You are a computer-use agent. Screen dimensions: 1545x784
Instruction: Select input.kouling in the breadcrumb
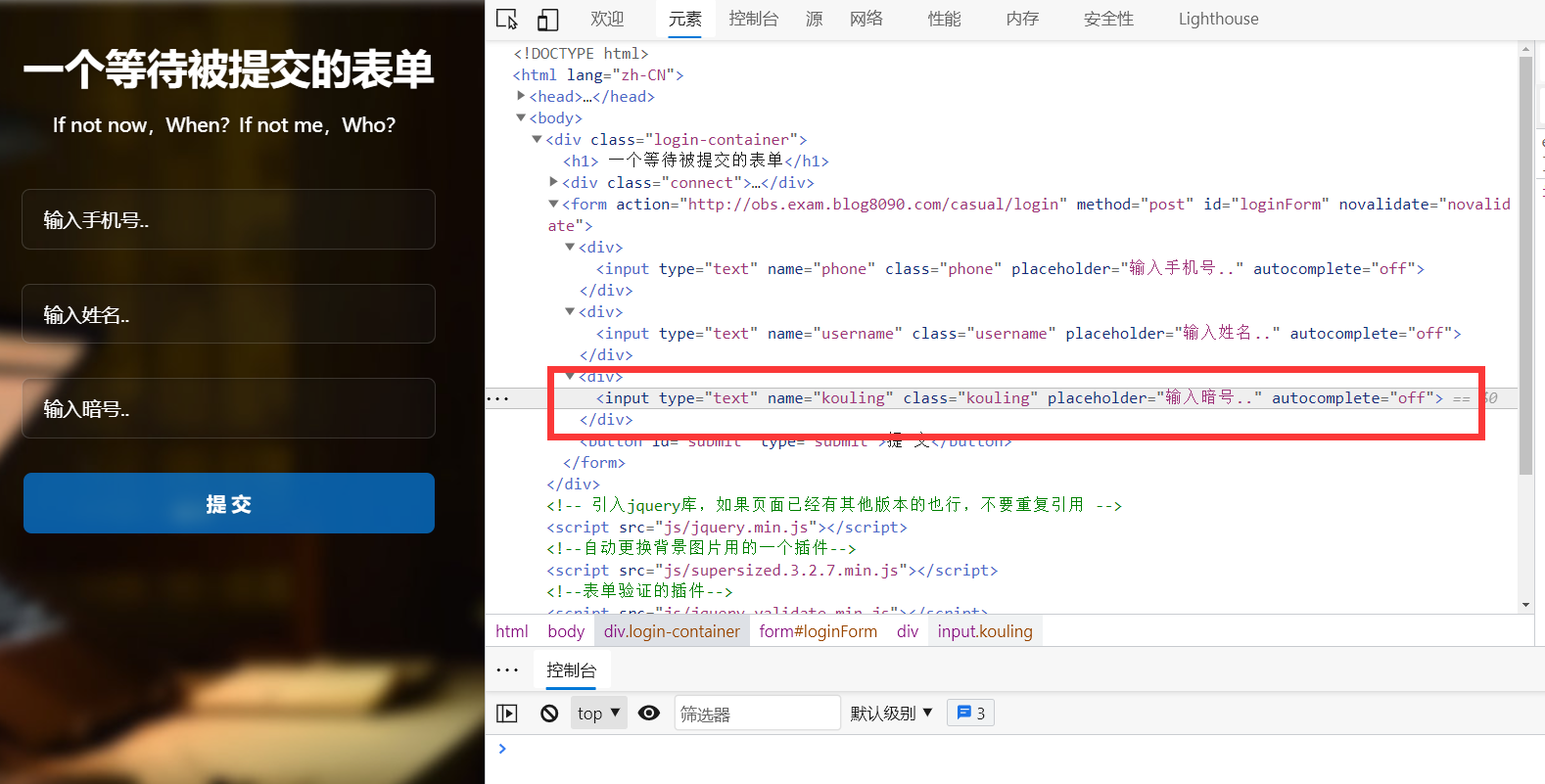(x=985, y=631)
